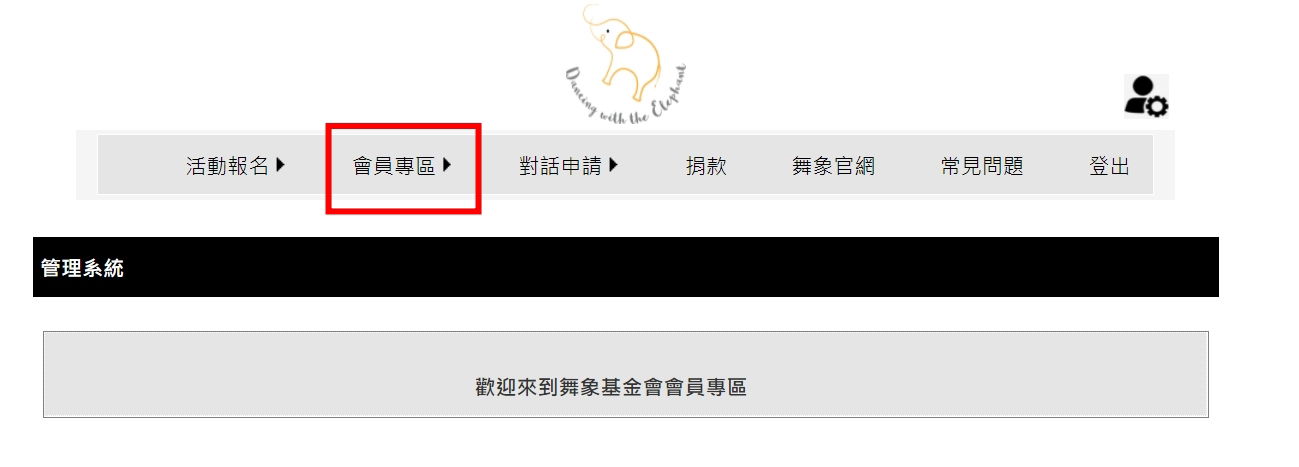The width and height of the screenshot is (1299, 467).
Task: Log out using 登出
Action: coord(1109,166)
